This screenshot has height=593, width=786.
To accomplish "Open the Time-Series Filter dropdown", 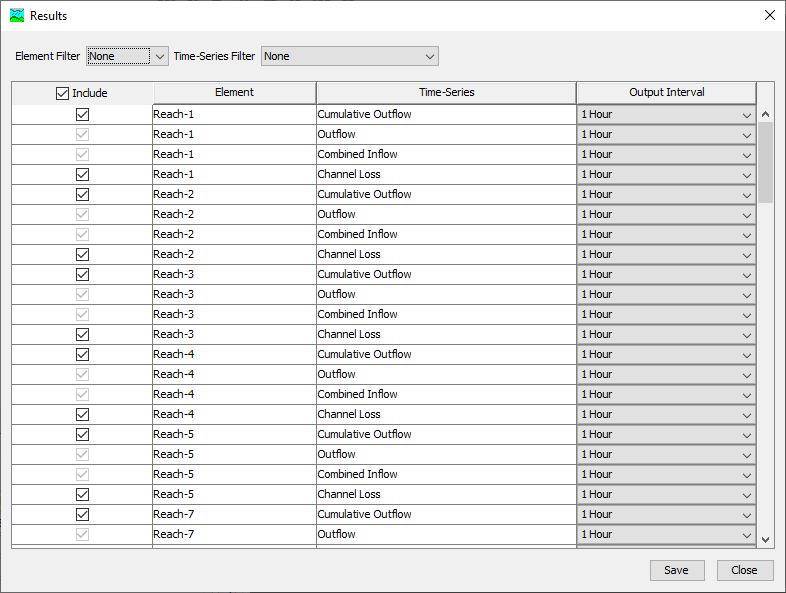I will pyautogui.click(x=350, y=56).
